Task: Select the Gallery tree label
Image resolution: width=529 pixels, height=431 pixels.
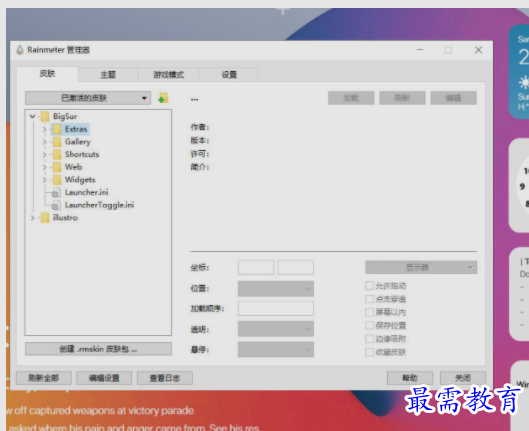Action: tap(78, 142)
